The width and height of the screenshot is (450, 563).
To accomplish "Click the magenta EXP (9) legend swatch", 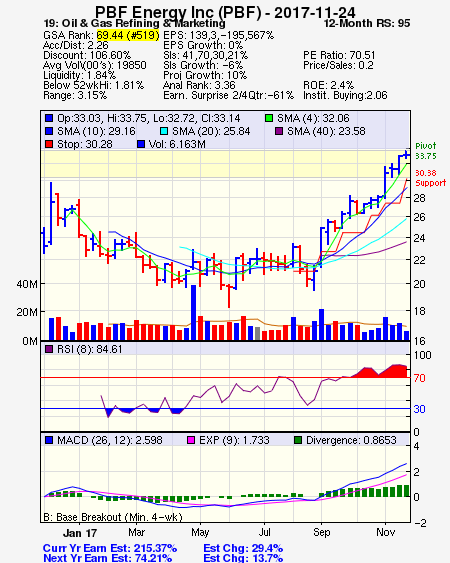I will [191, 440].
